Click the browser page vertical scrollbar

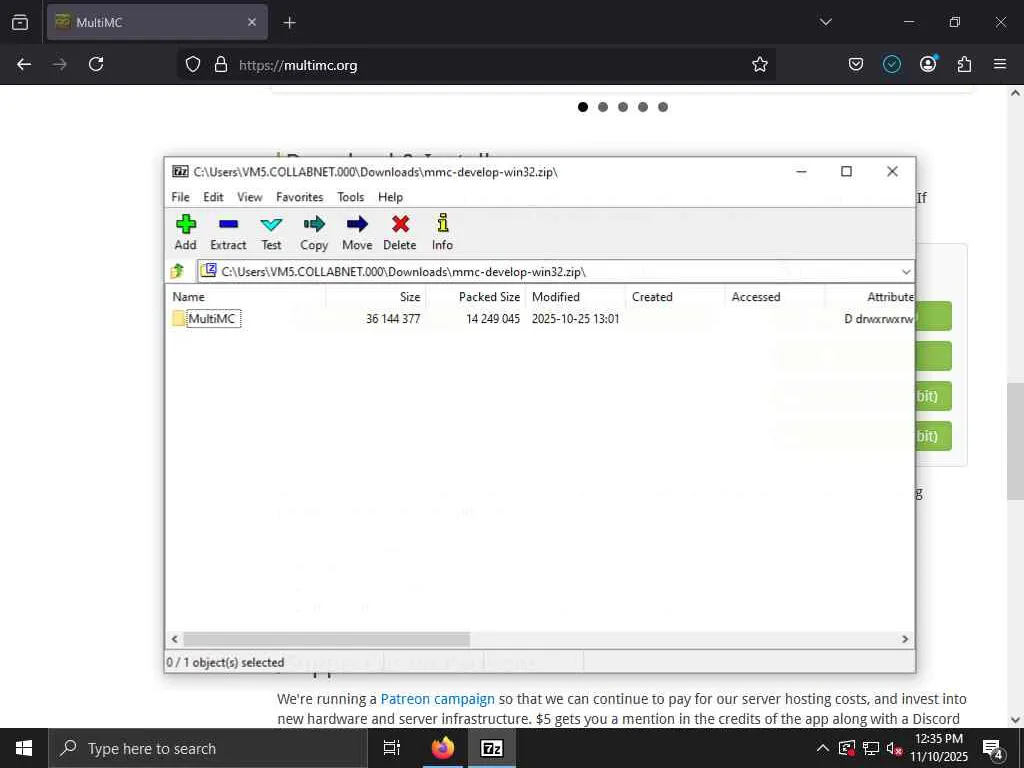[x=1015, y=441]
